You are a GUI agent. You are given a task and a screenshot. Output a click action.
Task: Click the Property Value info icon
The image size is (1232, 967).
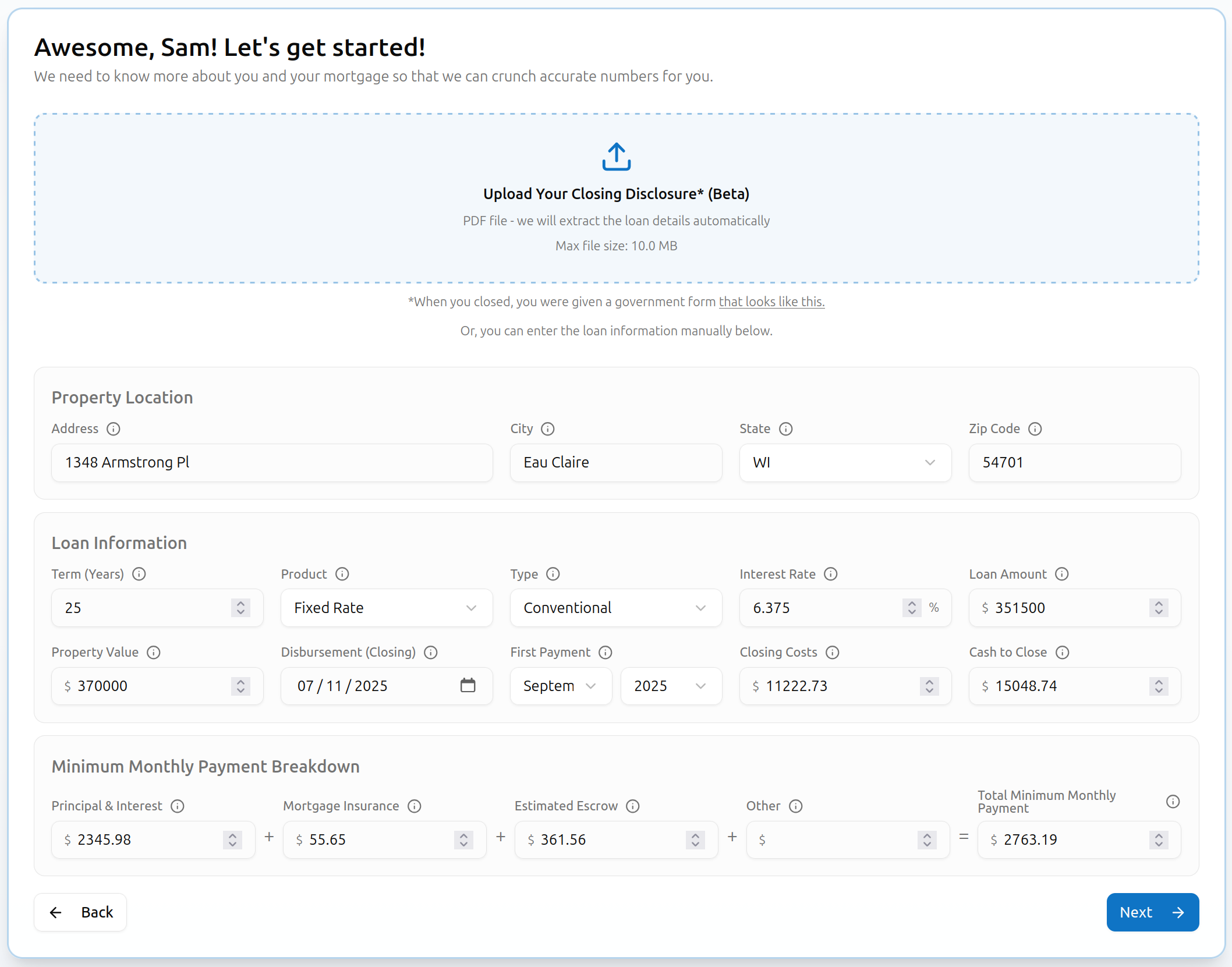pyautogui.click(x=154, y=653)
